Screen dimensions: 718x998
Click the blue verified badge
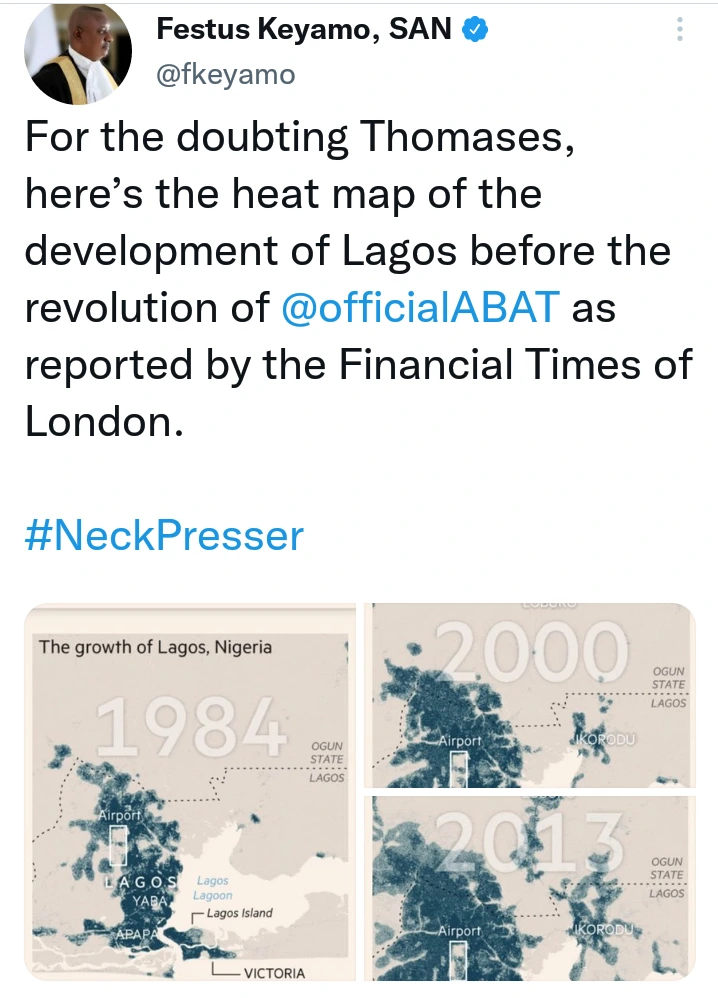pyautogui.click(x=474, y=31)
